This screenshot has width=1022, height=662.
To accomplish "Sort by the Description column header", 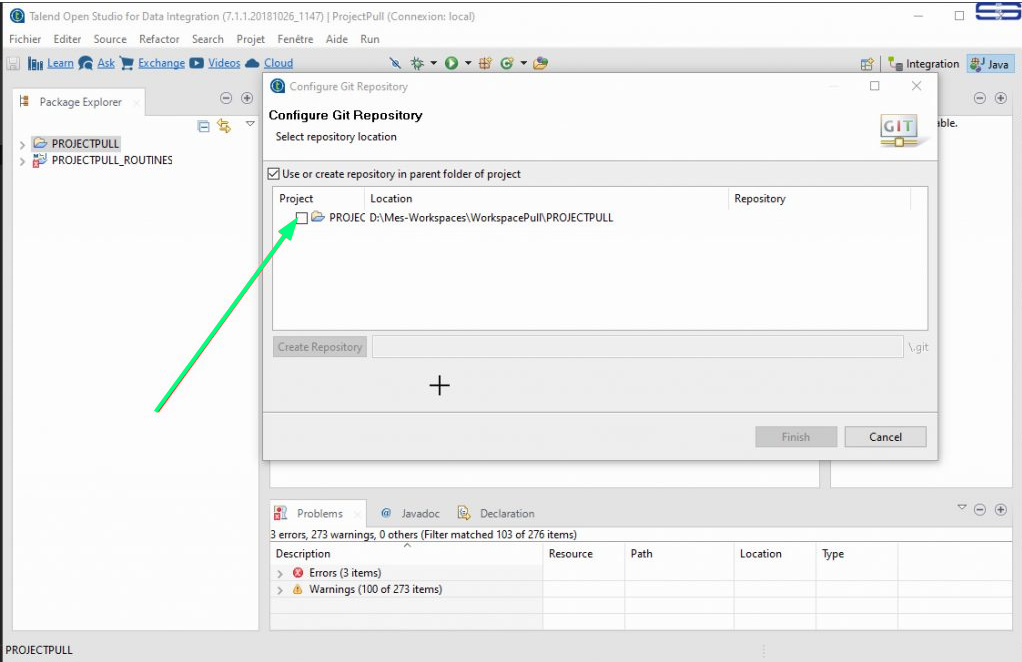I will [407, 554].
